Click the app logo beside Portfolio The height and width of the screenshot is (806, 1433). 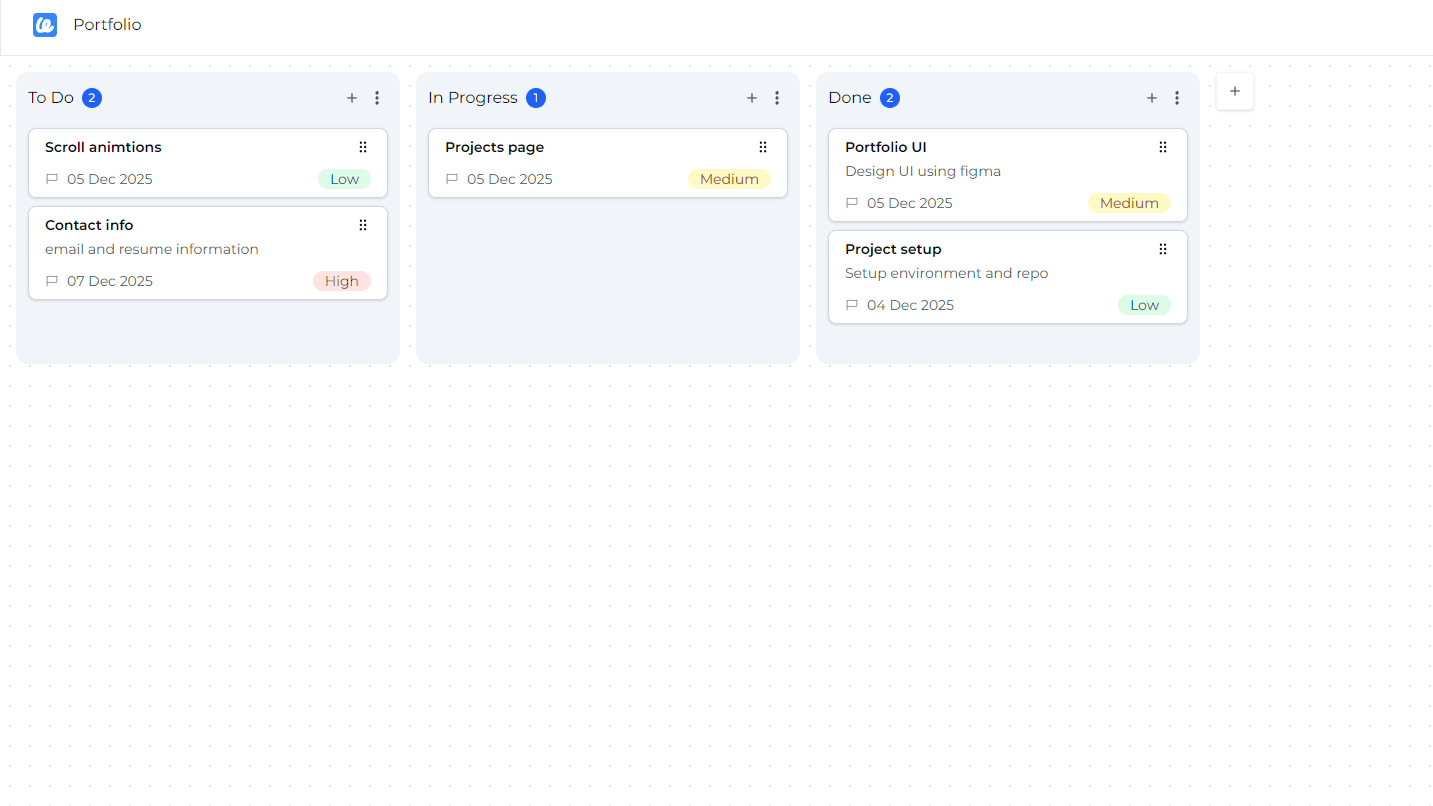(x=45, y=25)
